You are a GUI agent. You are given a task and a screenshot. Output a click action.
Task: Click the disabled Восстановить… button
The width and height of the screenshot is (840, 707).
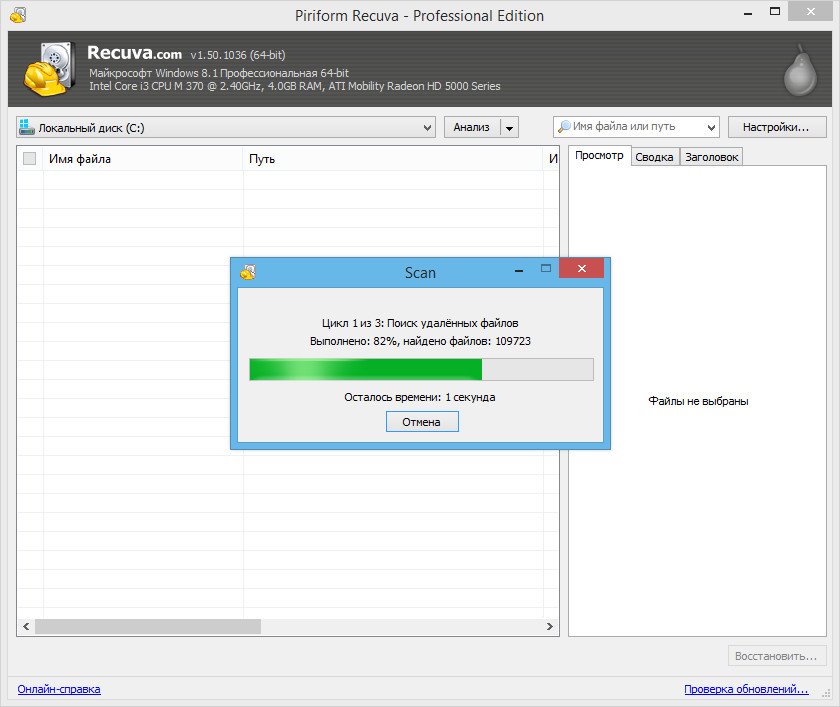[x=776, y=656]
